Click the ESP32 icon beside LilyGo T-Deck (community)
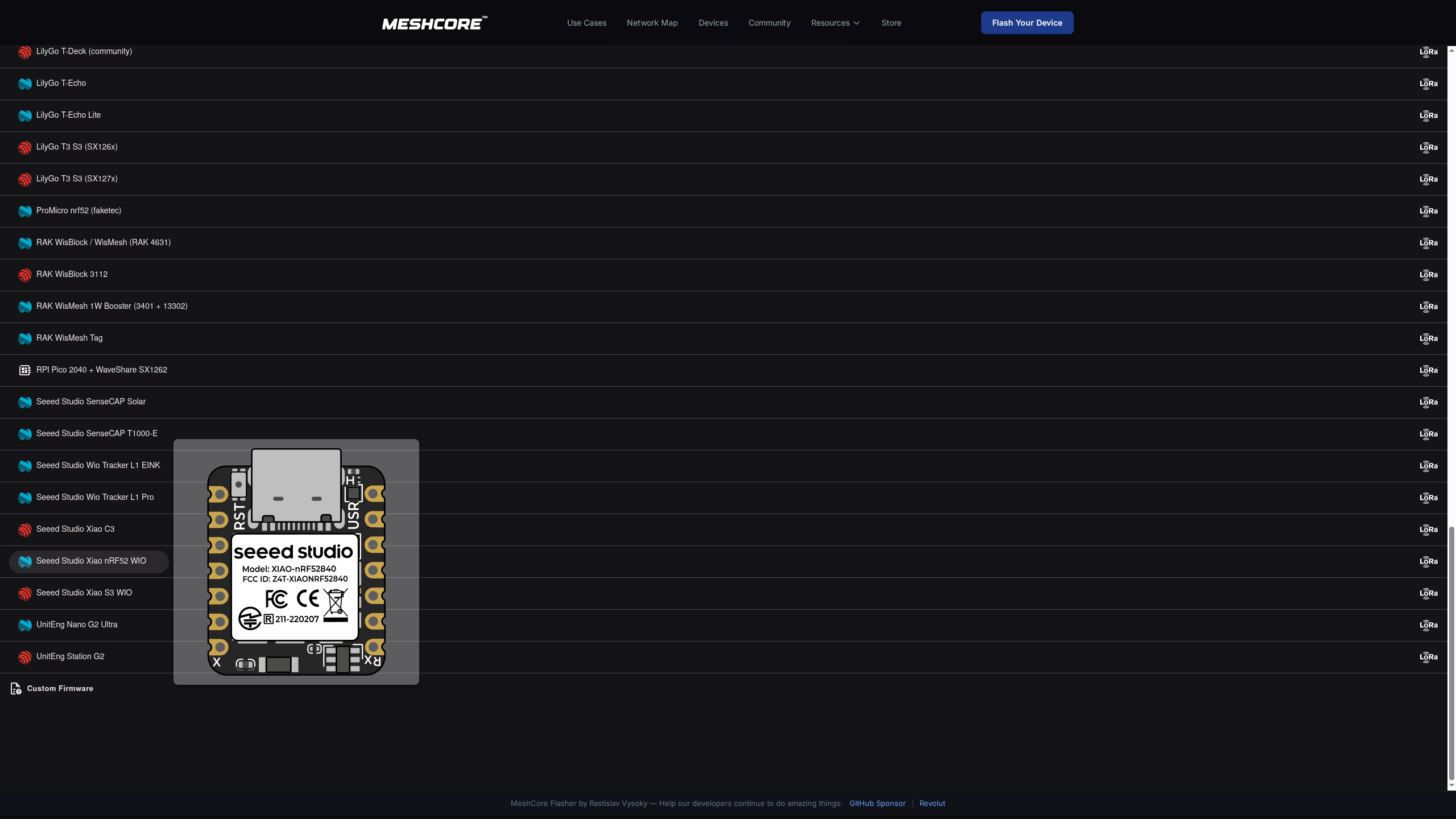Image resolution: width=1456 pixels, height=819 pixels. (x=24, y=52)
